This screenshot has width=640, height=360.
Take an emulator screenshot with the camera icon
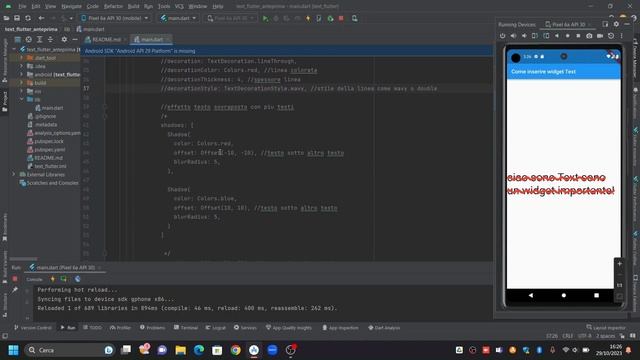point(589,36)
